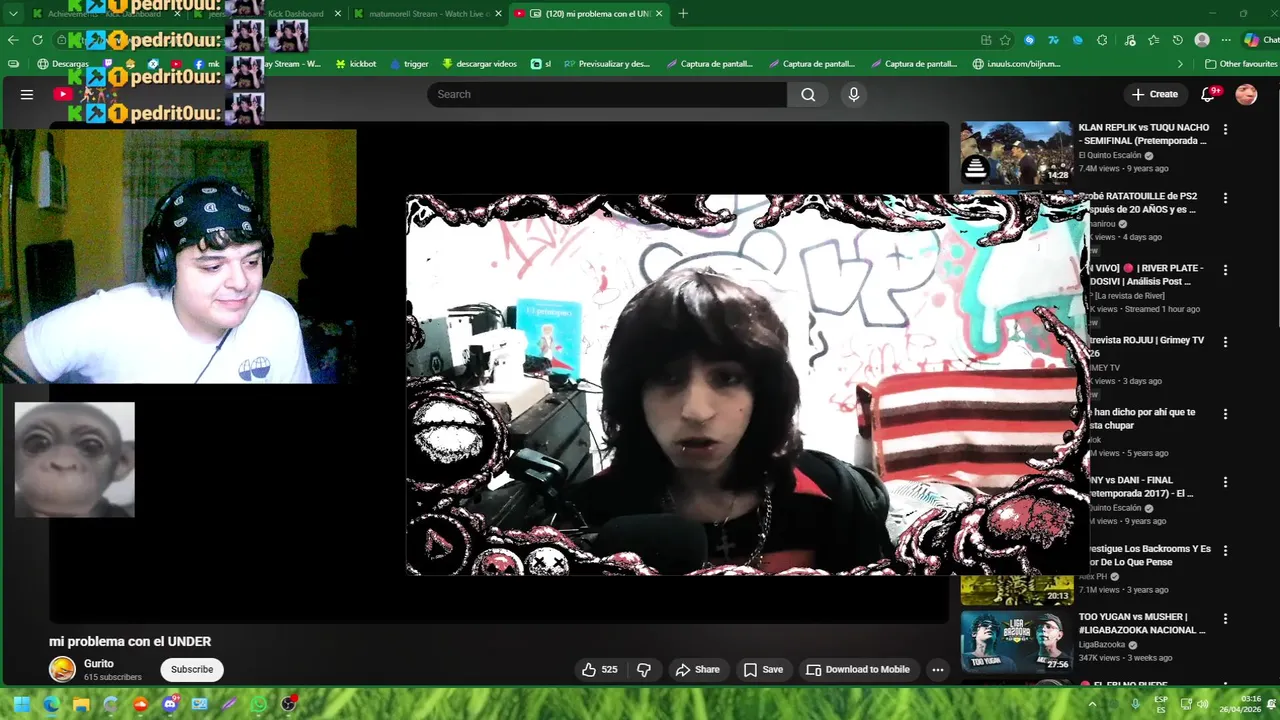Open i.nuuls.com bookmark
1280x720 pixels.
(x=1016, y=64)
